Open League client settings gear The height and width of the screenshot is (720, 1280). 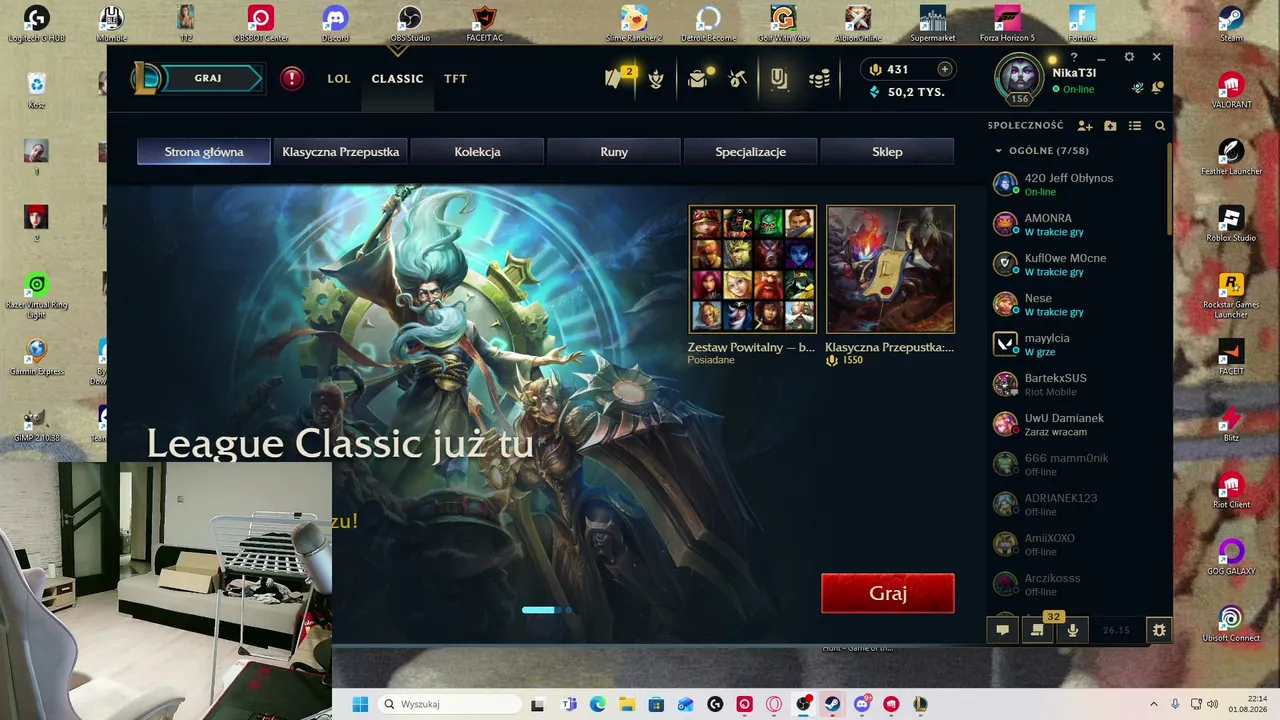[1129, 58]
